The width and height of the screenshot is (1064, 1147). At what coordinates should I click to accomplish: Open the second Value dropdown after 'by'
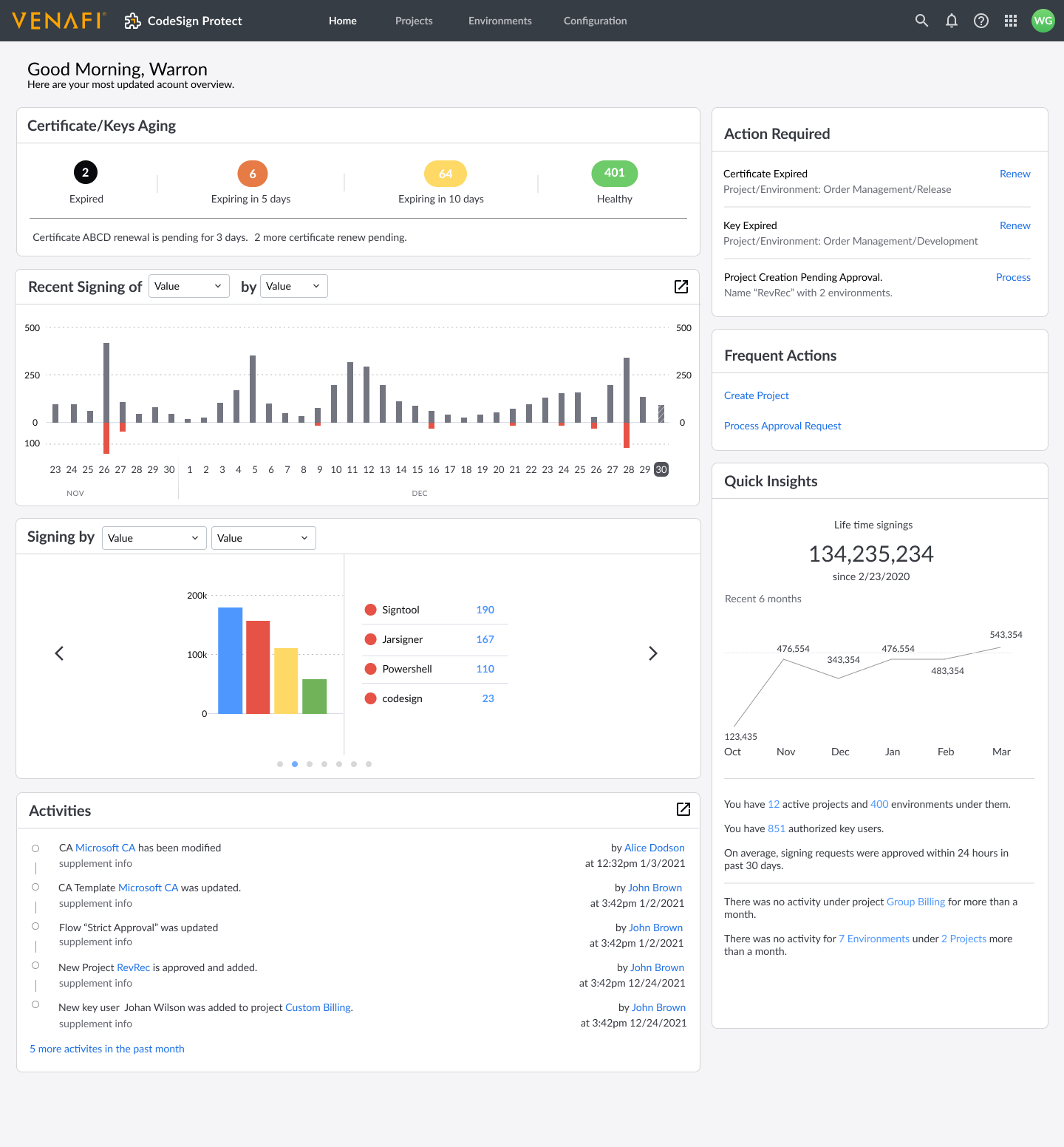(x=293, y=286)
